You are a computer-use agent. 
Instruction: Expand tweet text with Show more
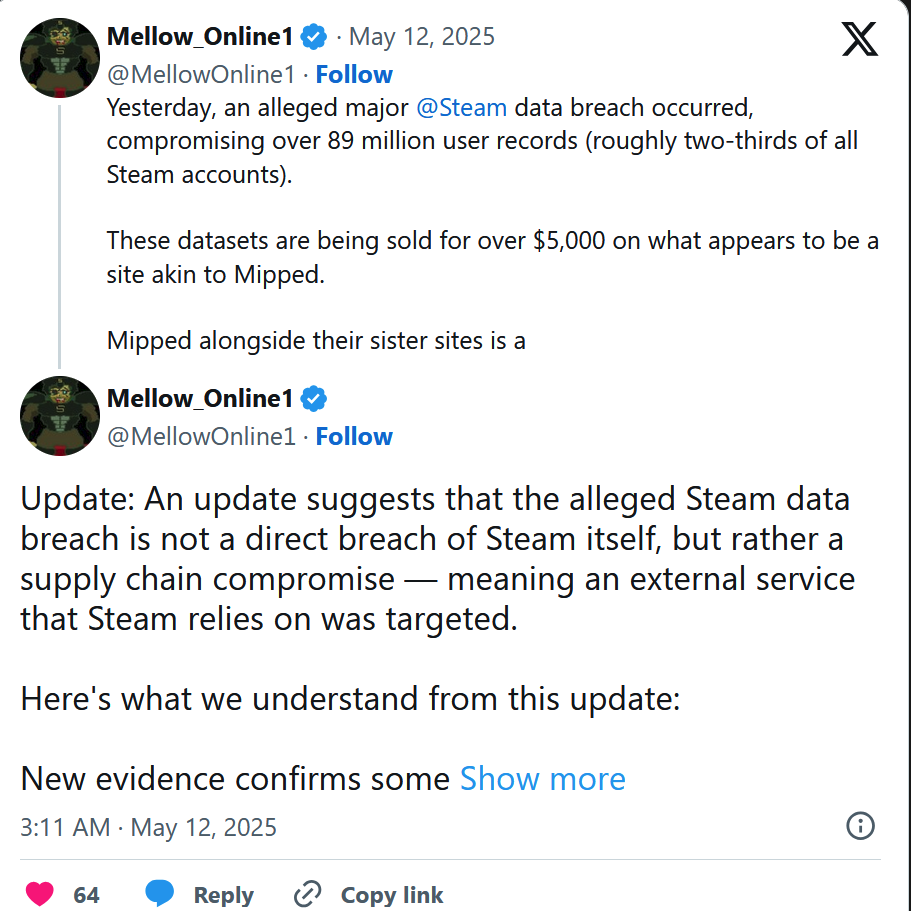tap(543, 779)
